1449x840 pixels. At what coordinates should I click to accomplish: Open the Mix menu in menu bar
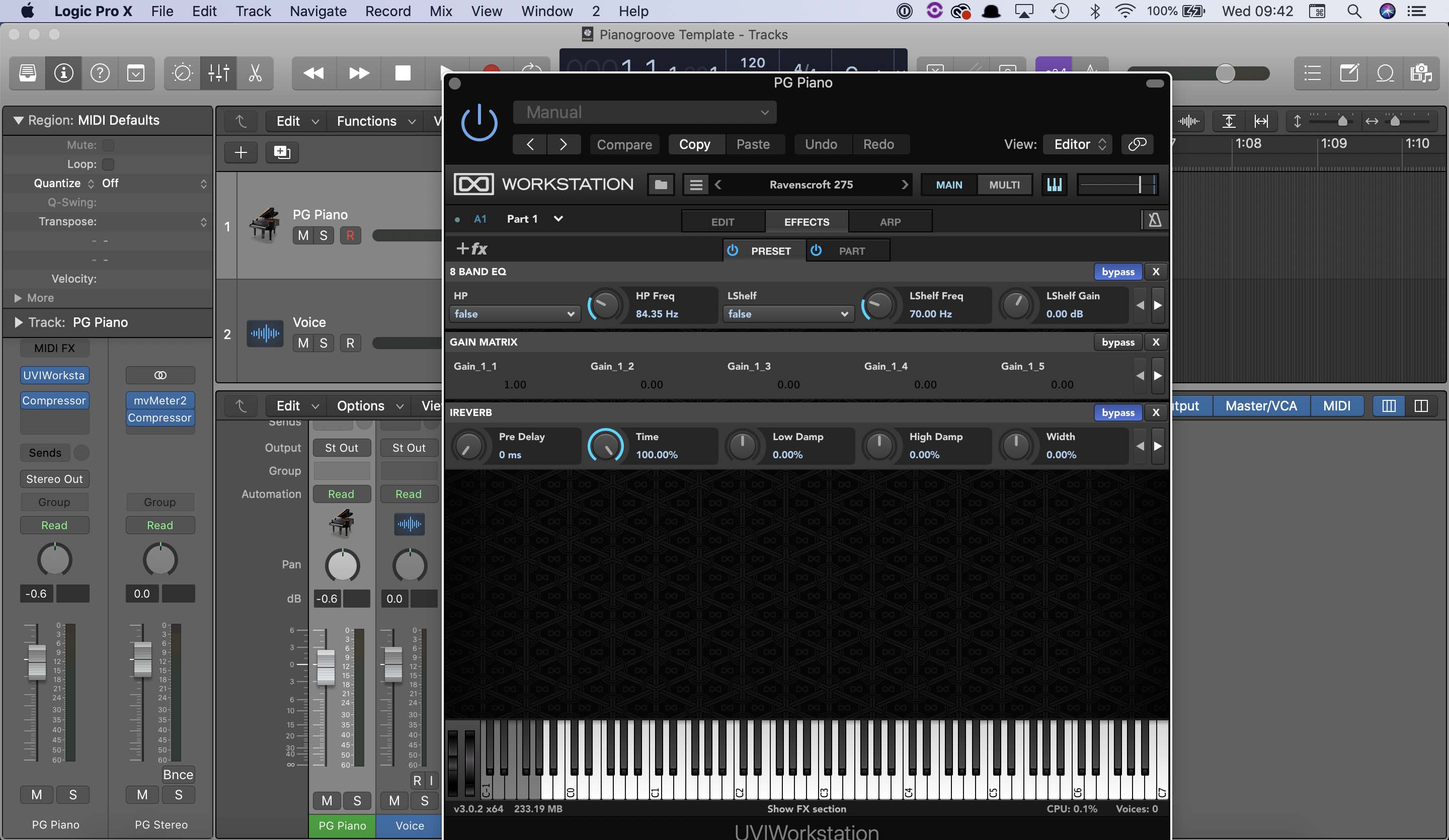[x=440, y=11]
